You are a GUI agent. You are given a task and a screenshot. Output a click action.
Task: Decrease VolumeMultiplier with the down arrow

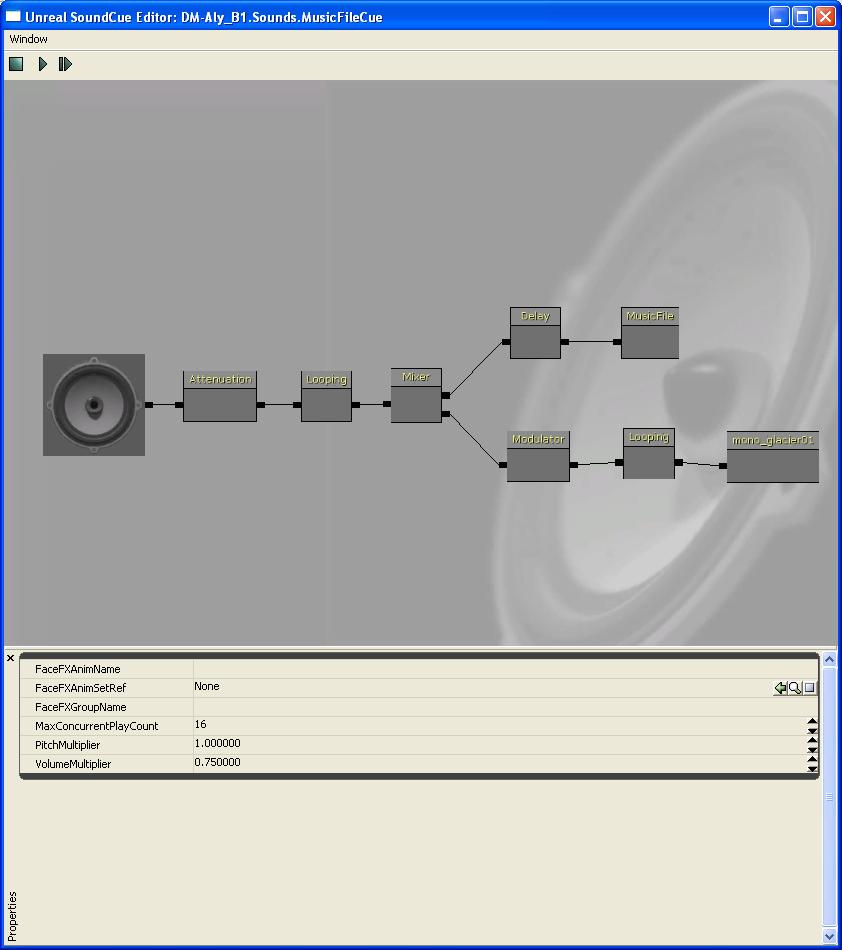pyautogui.click(x=812, y=769)
